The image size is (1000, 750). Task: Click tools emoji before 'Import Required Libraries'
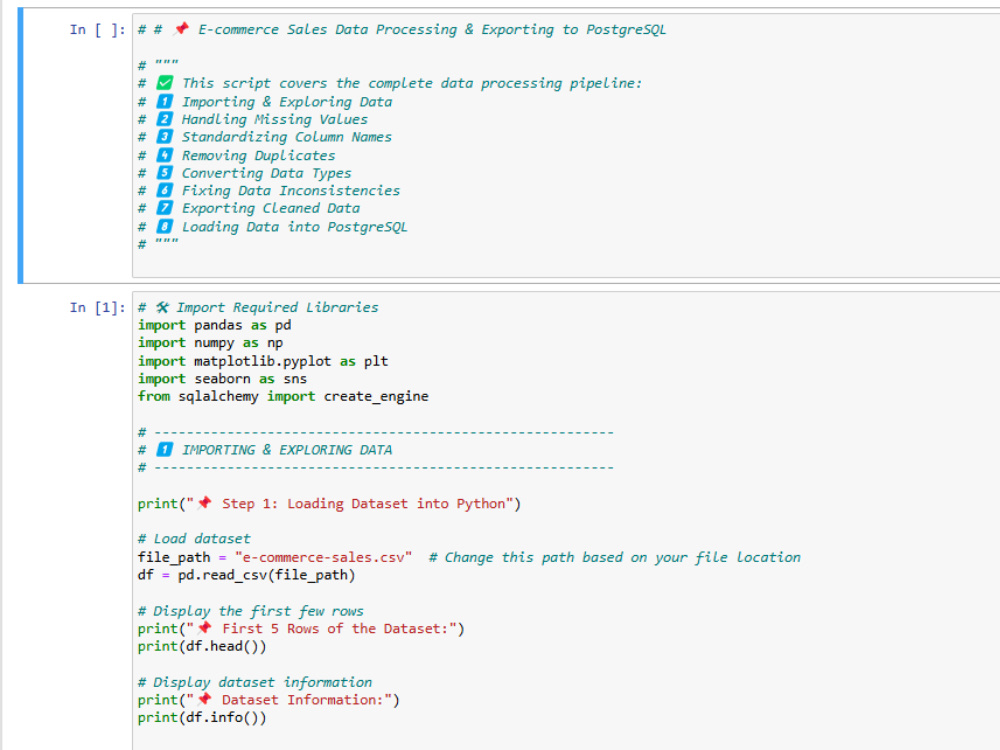163,307
